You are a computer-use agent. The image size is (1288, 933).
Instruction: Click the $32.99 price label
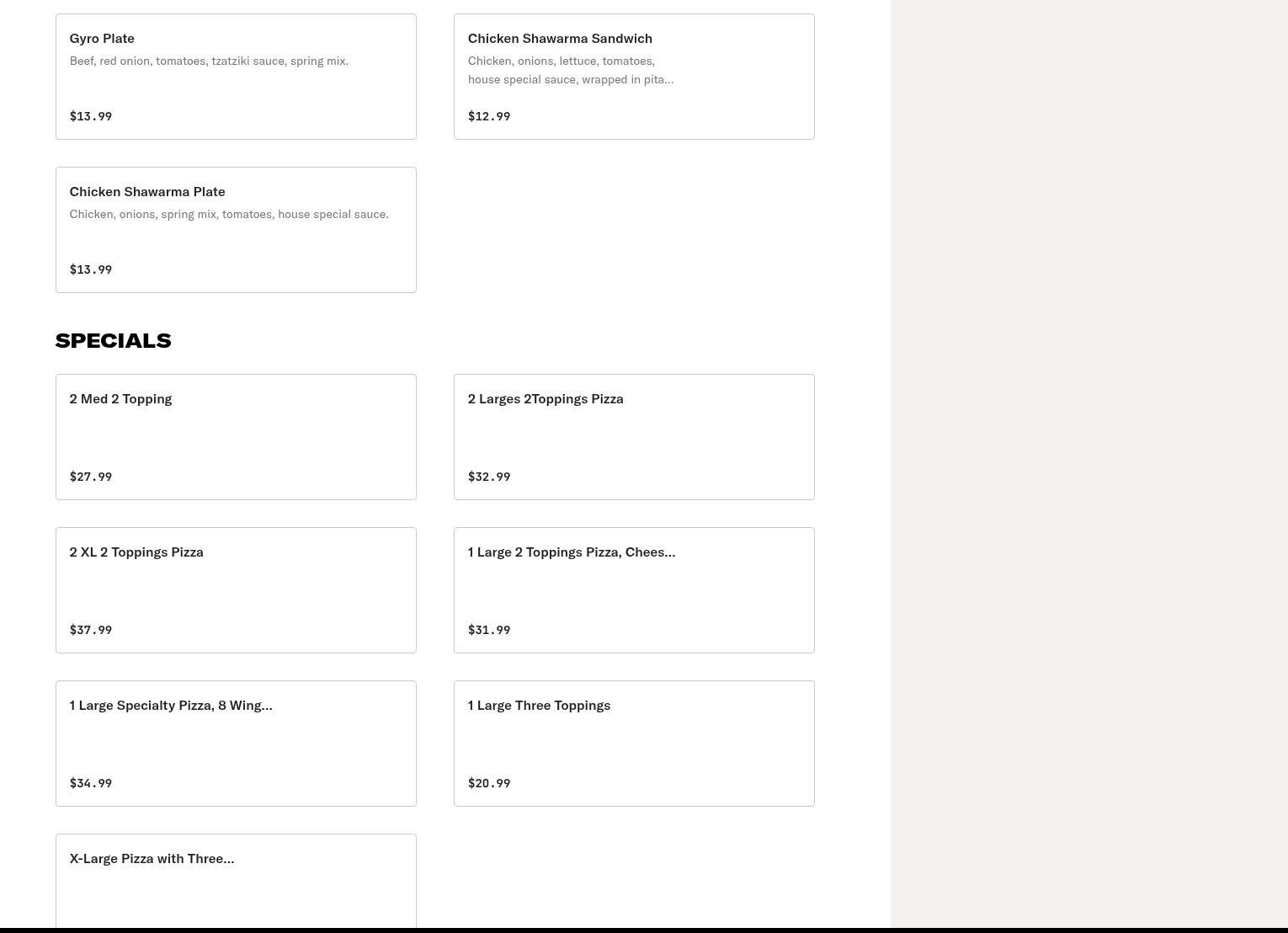[x=489, y=477]
